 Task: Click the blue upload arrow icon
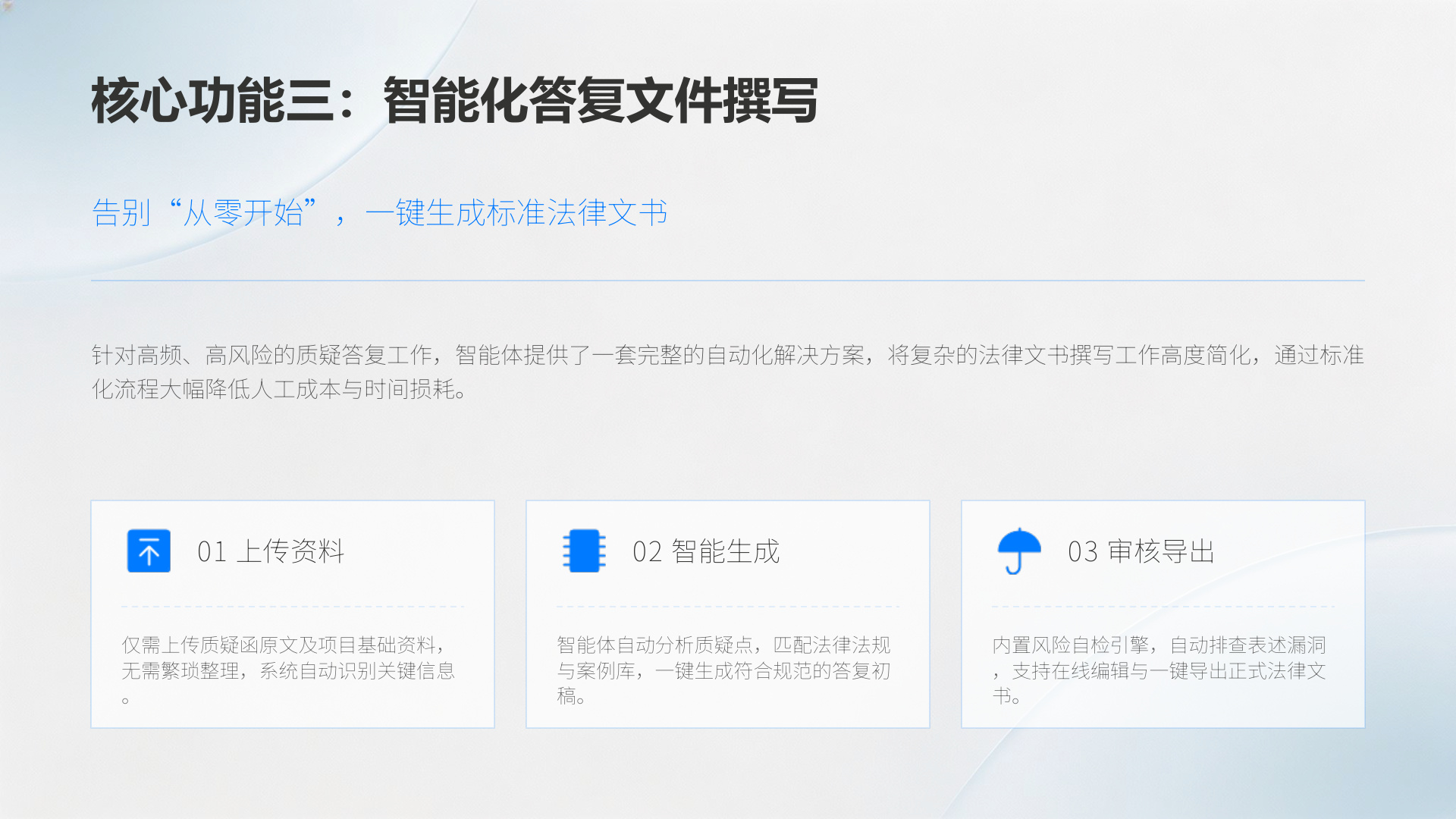(x=149, y=551)
